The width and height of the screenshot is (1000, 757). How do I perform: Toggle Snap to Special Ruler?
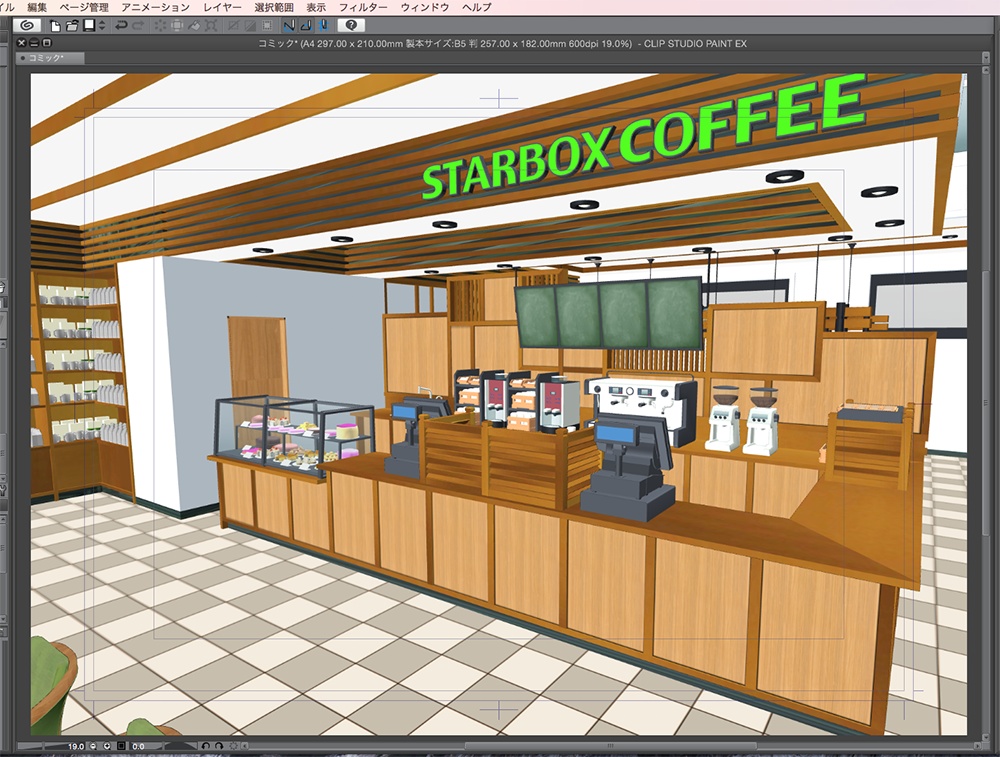(x=306, y=26)
